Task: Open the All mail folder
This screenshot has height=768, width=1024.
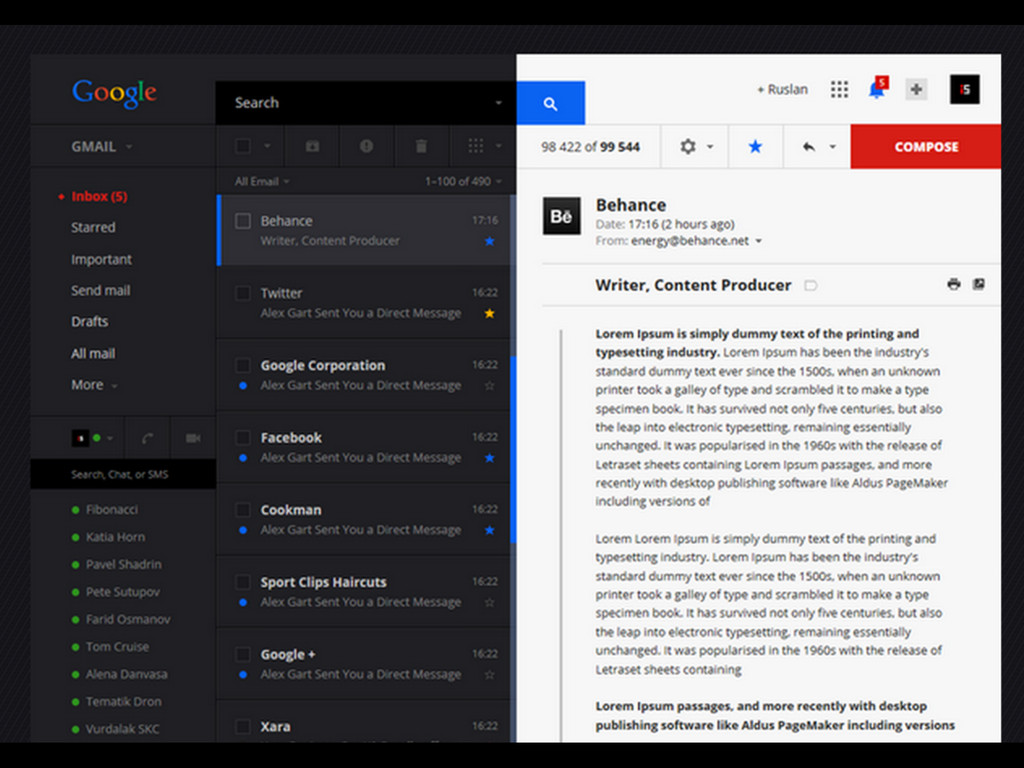Action: click(x=93, y=353)
